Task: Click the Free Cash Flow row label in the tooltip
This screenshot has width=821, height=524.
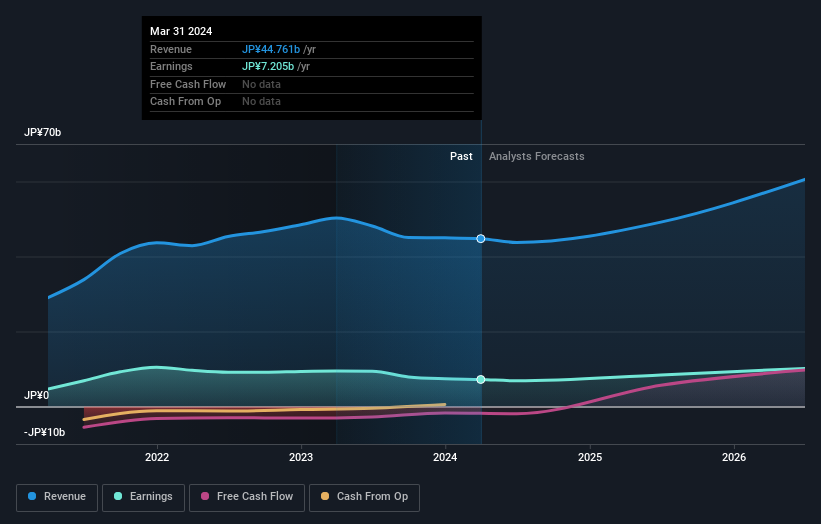Action: point(188,84)
